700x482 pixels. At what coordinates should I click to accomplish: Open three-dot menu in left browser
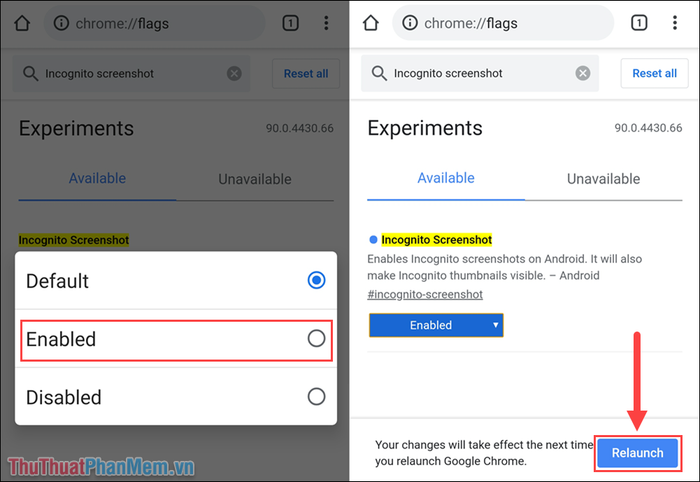point(326,23)
